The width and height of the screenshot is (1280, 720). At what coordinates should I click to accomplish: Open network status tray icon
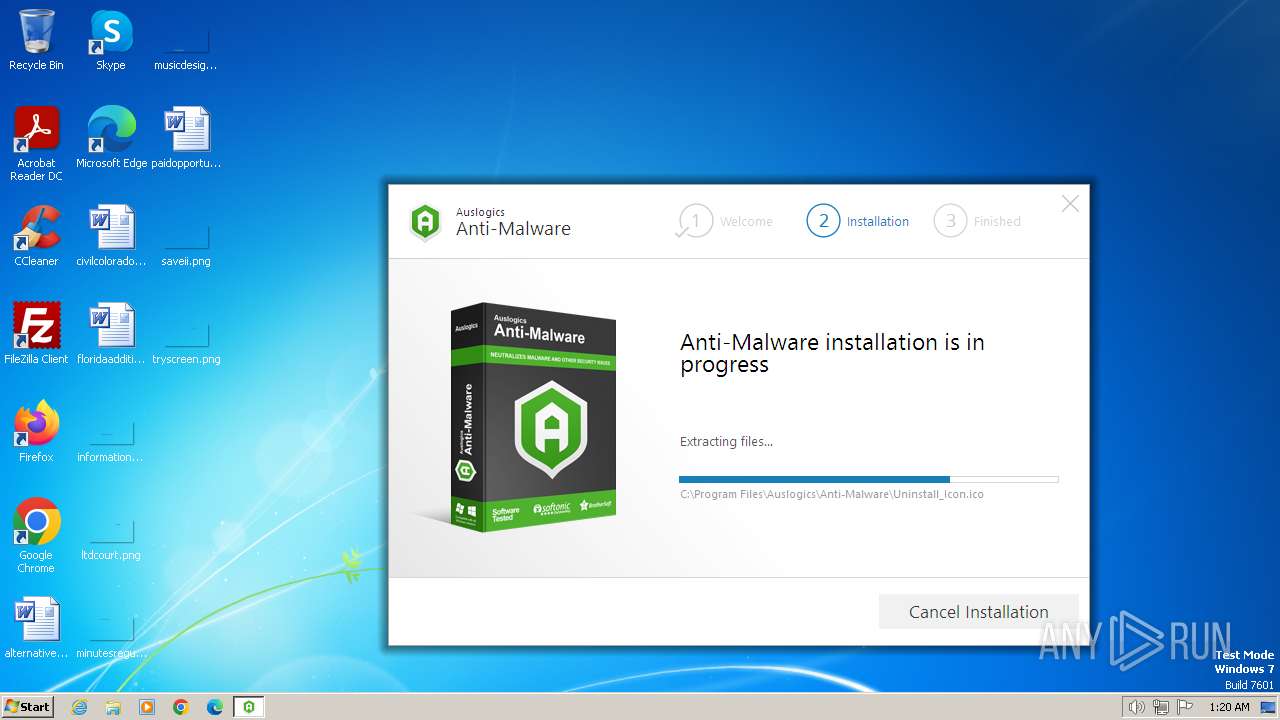[1161, 707]
